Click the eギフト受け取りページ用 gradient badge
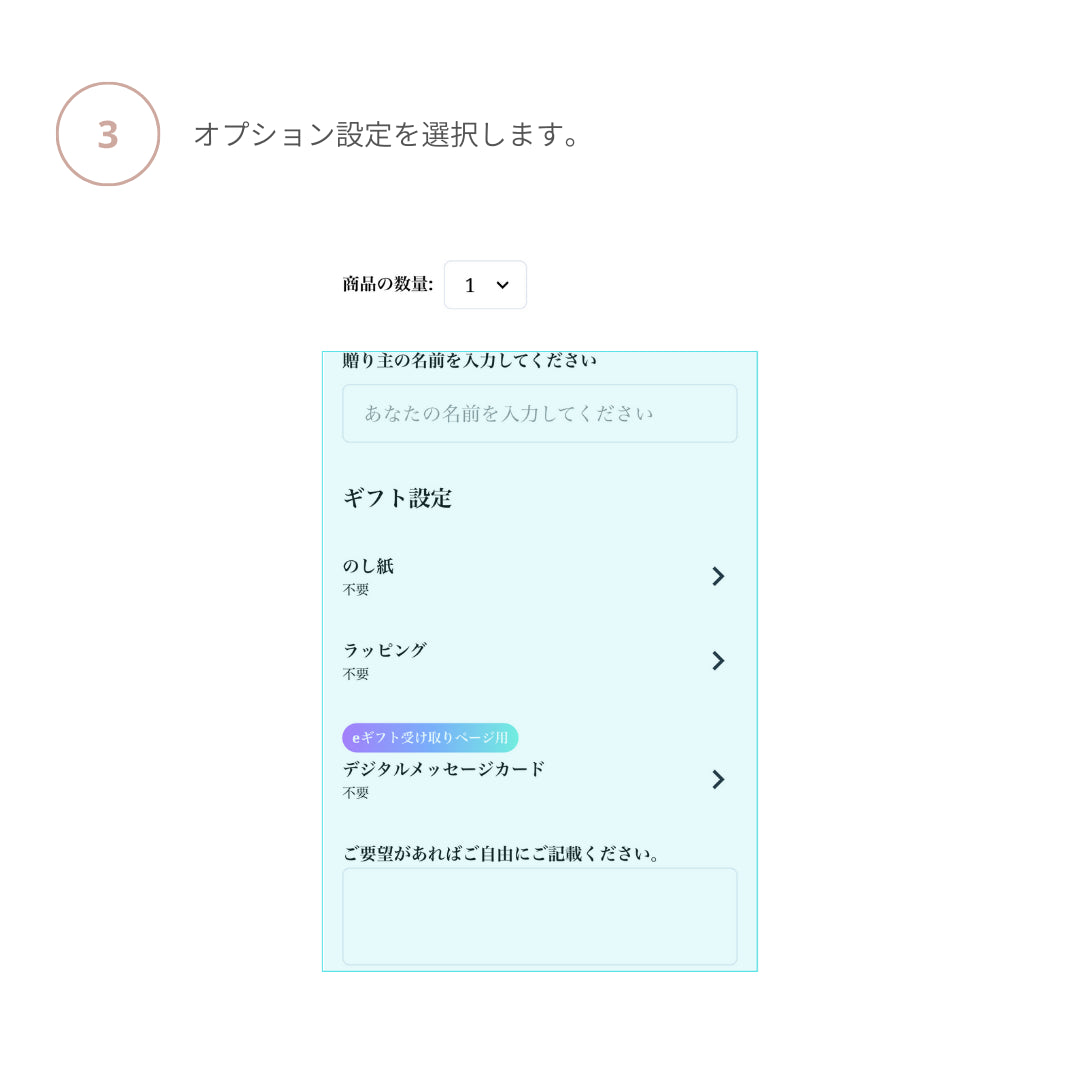Screen dimensions: 1080x1080 click(430, 738)
